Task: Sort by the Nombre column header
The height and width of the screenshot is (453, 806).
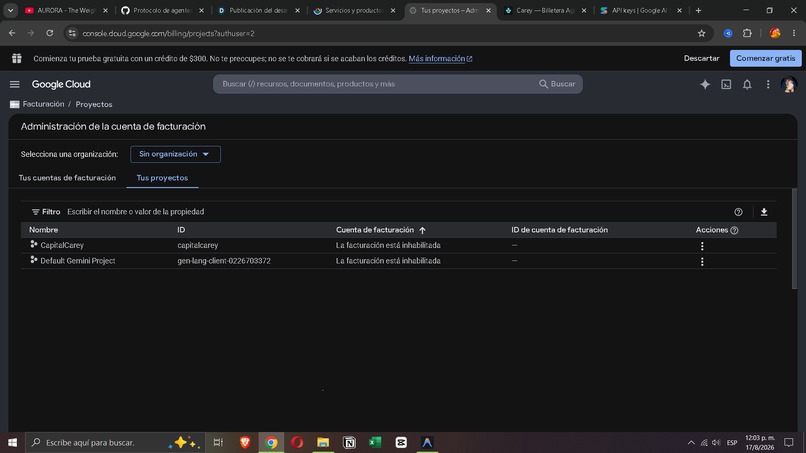Action: point(43,230)
